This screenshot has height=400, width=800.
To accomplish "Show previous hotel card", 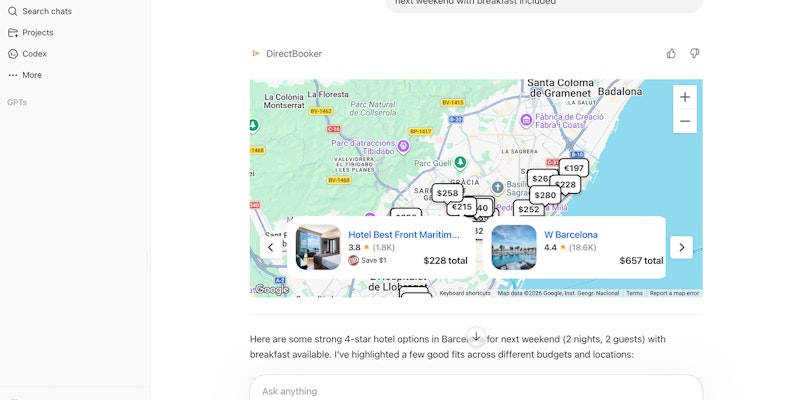I will (x=271, y=247).
